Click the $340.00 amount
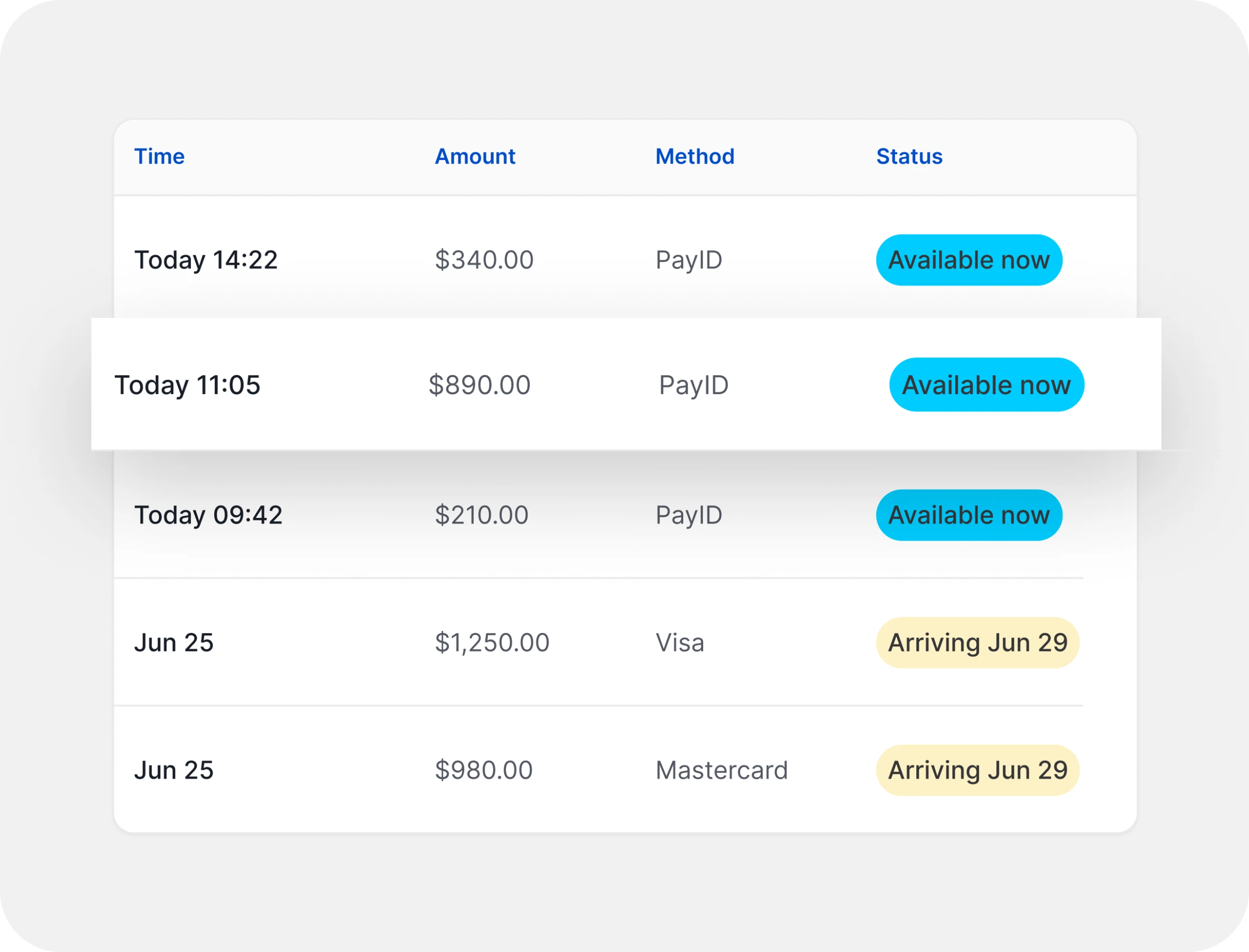The image size is (1249, 952). click(x=483, y=260)
